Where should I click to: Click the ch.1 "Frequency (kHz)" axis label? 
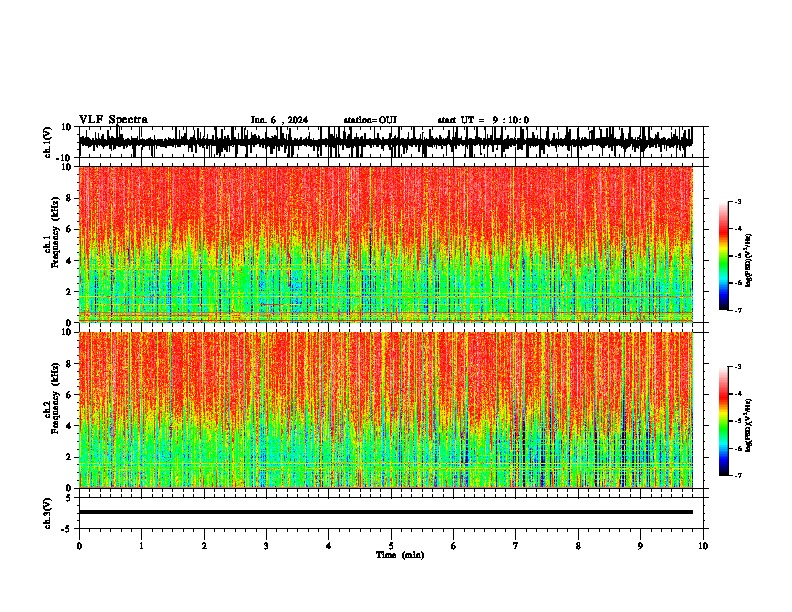55,232
